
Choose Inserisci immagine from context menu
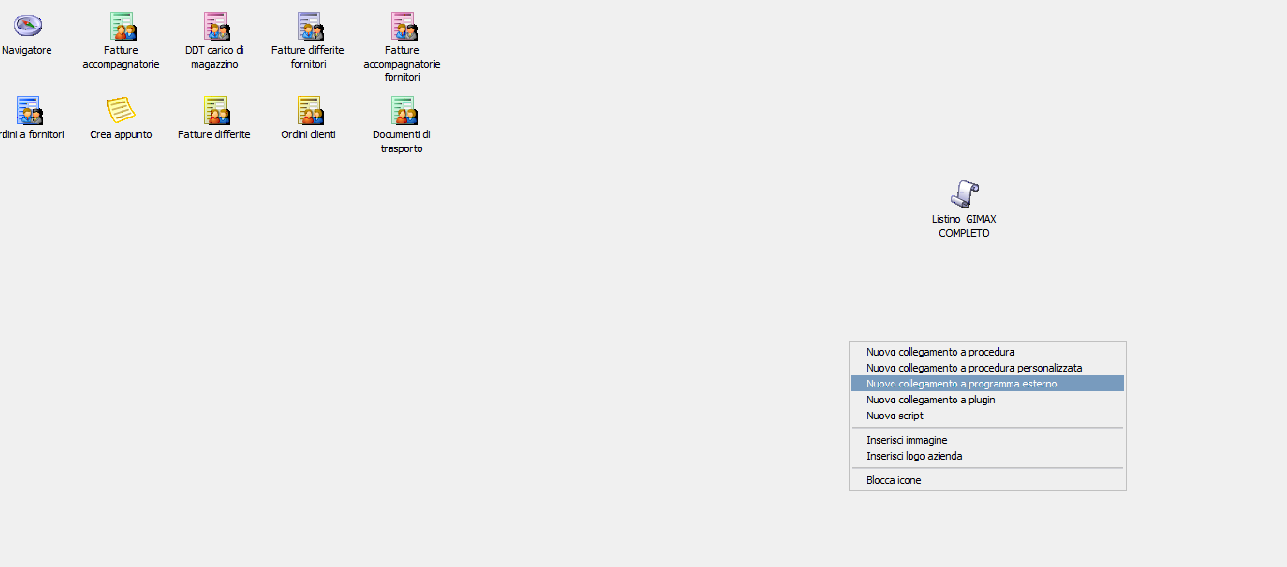pyautogui.click(x=987, y=440)
